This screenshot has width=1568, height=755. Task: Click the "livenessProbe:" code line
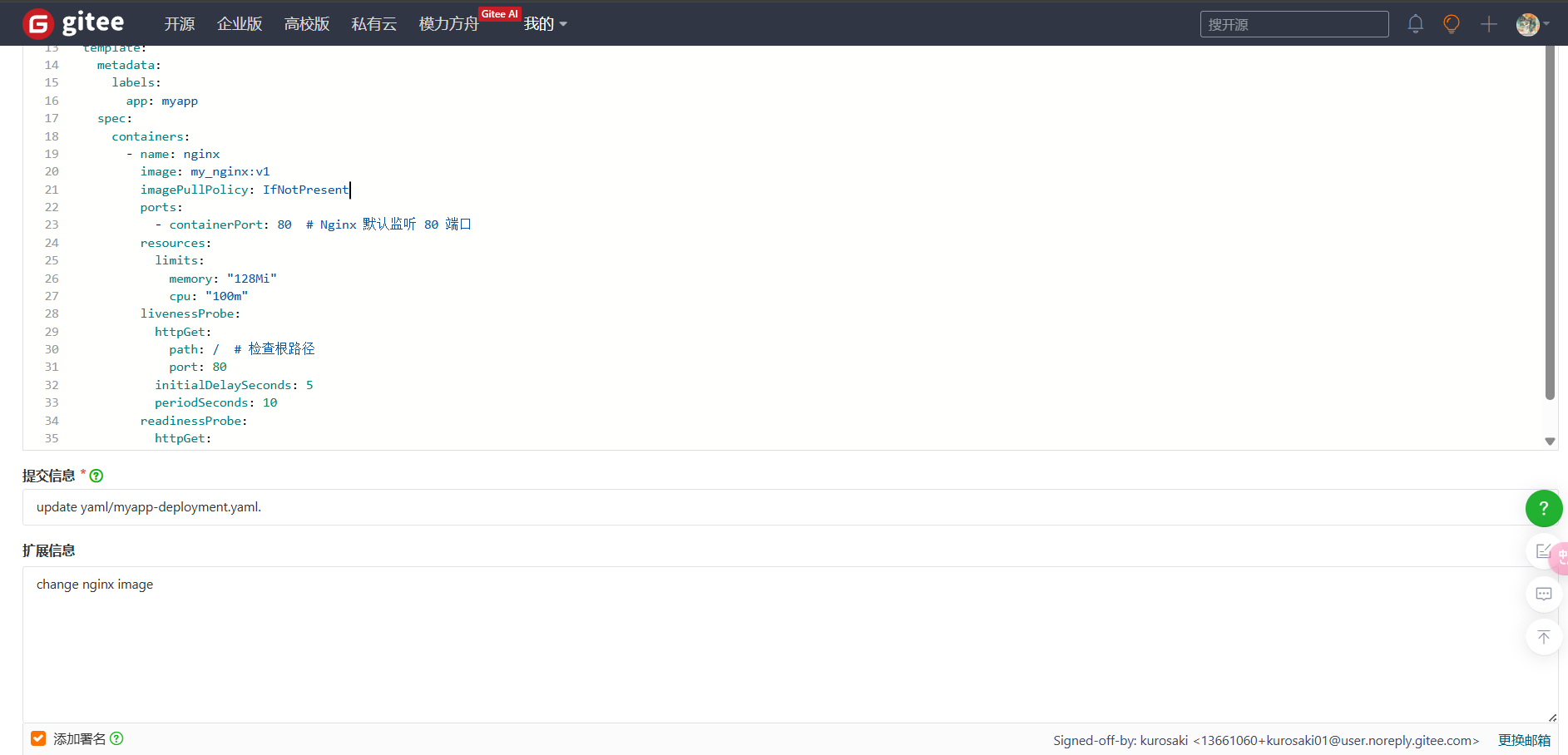(190, 313)
